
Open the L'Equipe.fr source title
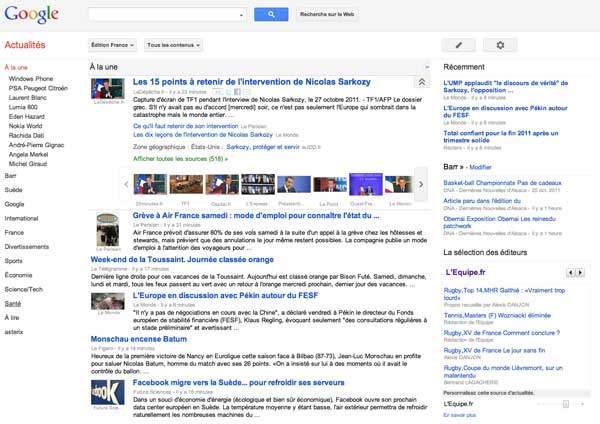(x=466, y=272)
